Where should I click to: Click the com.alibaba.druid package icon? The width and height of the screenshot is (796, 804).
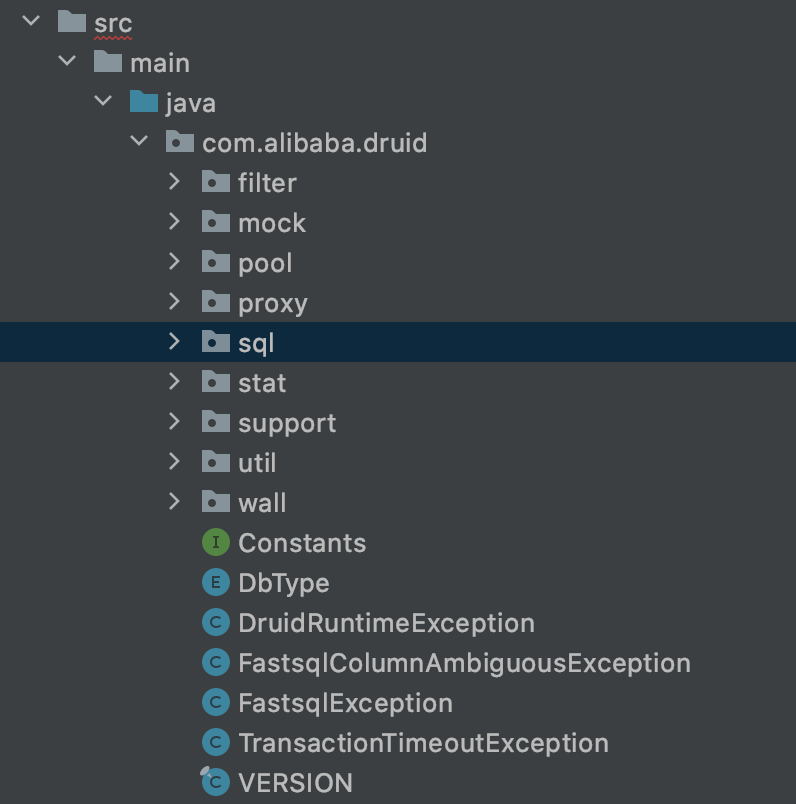tap(180, 142)
